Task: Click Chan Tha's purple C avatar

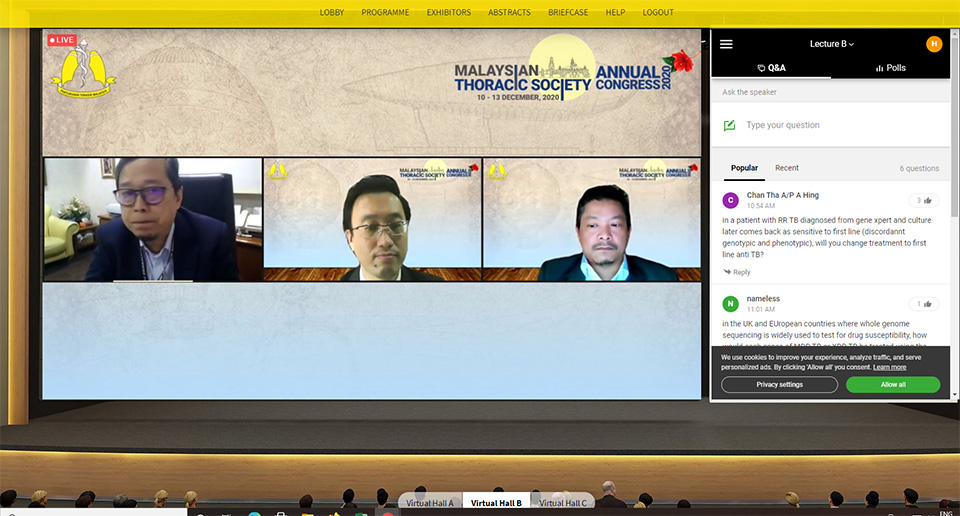Action: click(x=730, y=200)
